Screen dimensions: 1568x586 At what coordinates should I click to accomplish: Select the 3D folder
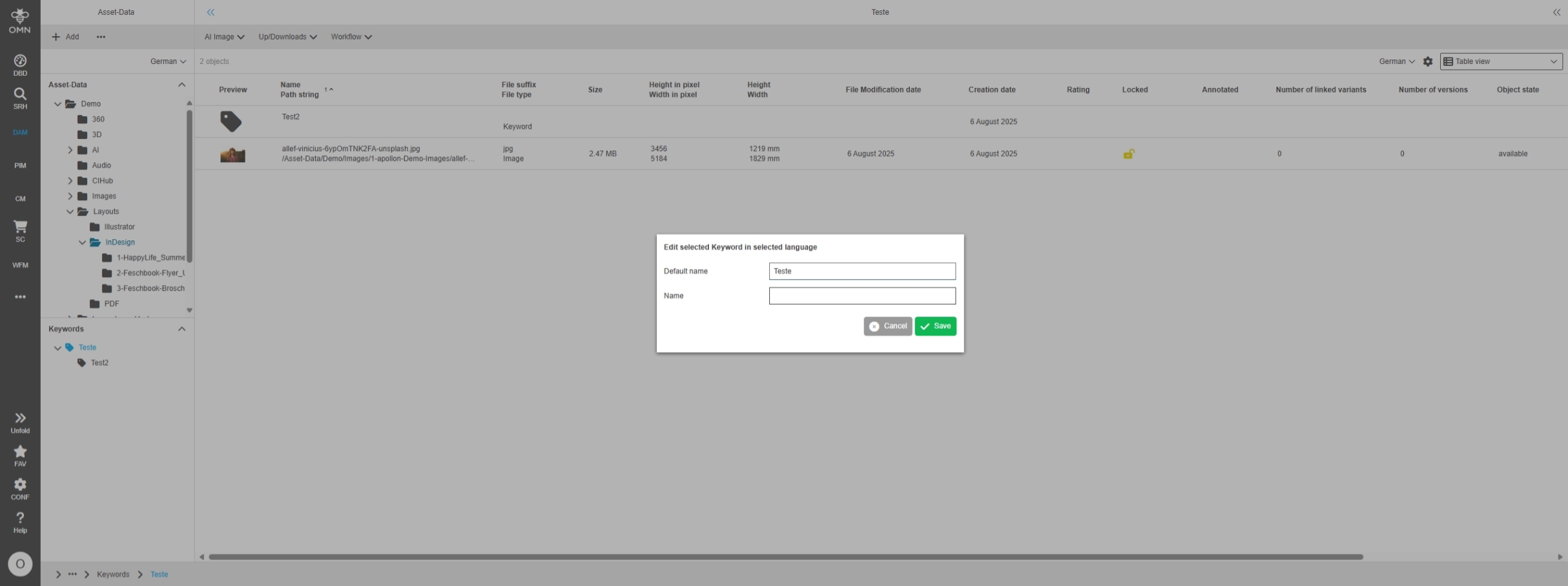97,135
